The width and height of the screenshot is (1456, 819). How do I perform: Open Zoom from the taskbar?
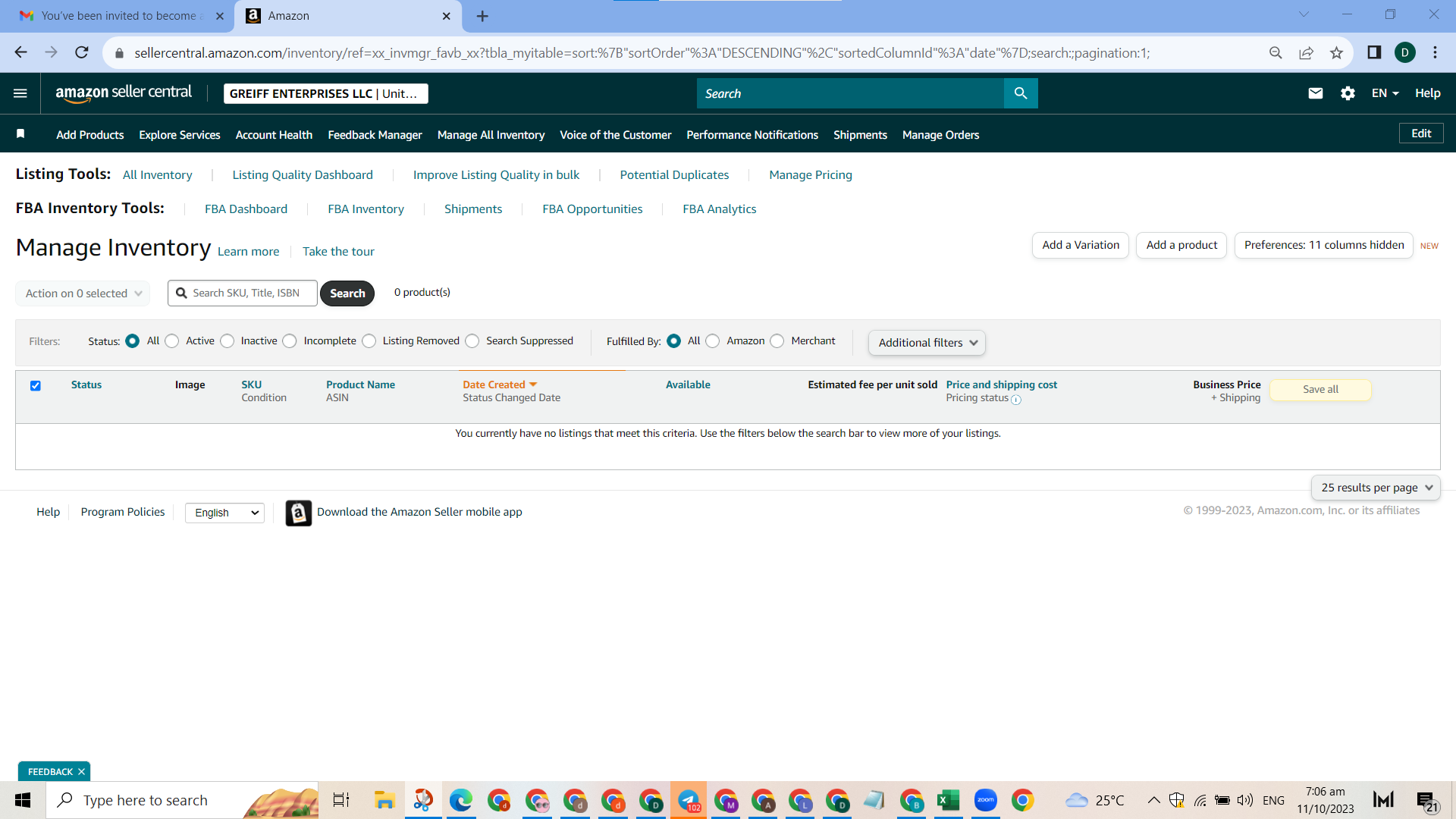985,800
